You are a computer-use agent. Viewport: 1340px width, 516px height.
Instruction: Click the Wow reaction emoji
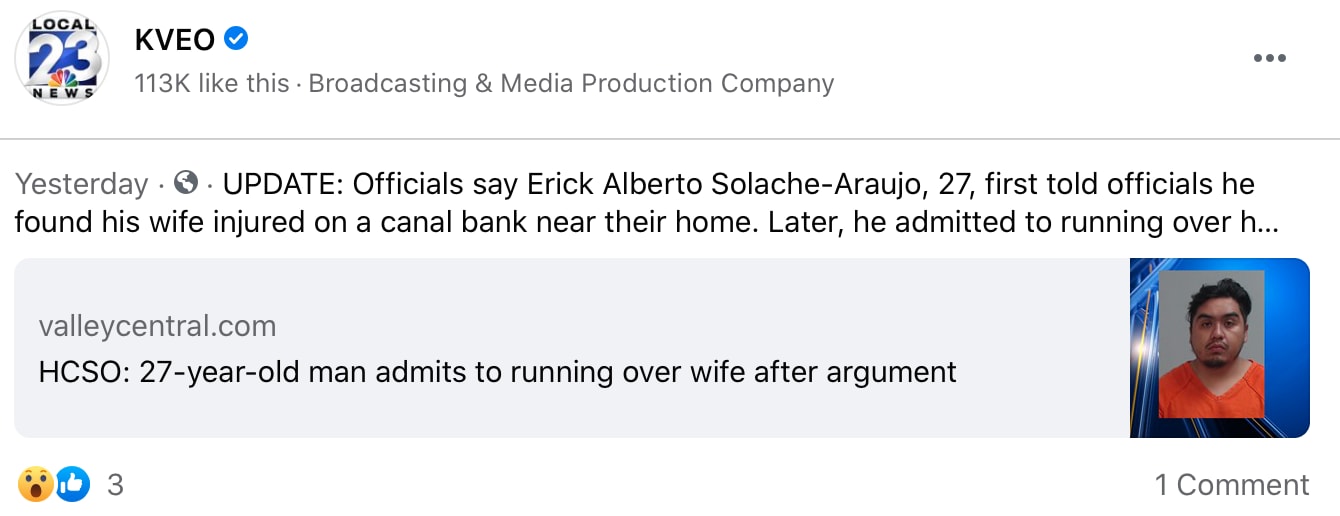pyautogui.click(x=35, y=485)
